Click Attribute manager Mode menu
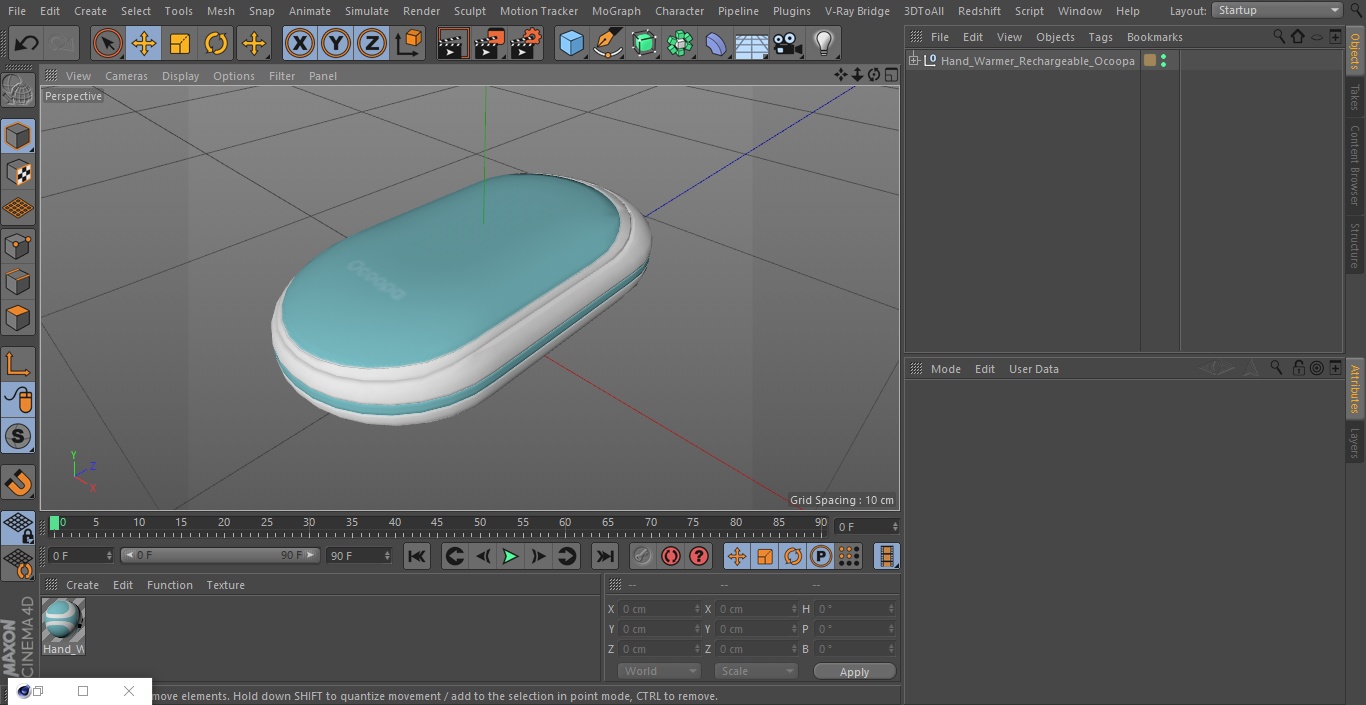The width and height of the screenshot is (1366, 705). coord(945,369)
